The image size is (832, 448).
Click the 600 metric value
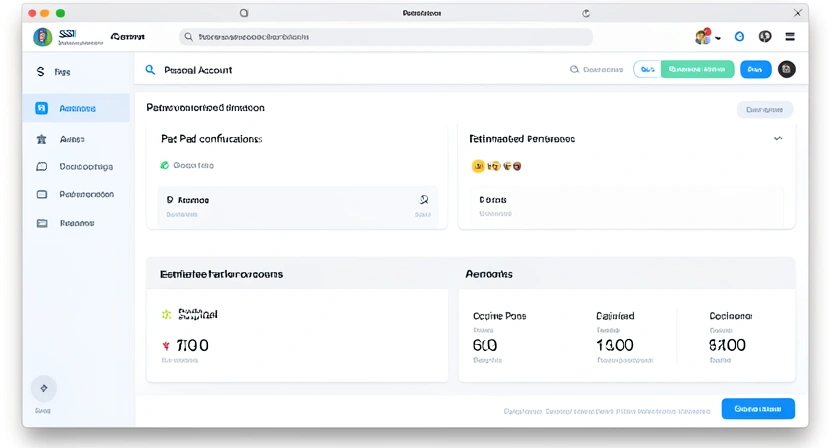pyautogui.click(x=485, y=346)
